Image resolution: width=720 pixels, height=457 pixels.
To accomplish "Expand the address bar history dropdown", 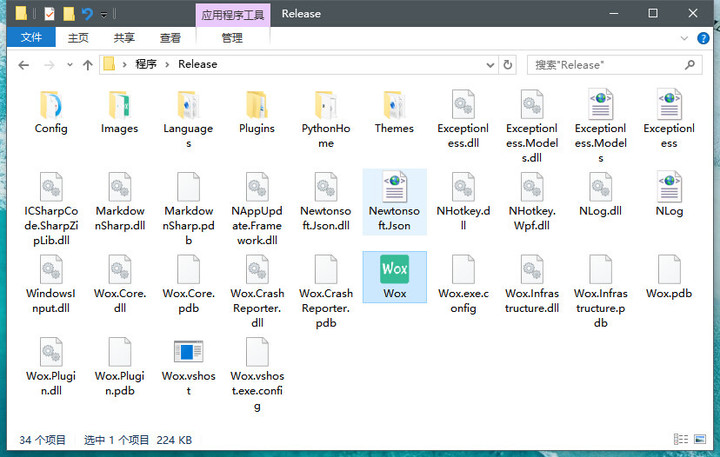I will pos(490,65).
